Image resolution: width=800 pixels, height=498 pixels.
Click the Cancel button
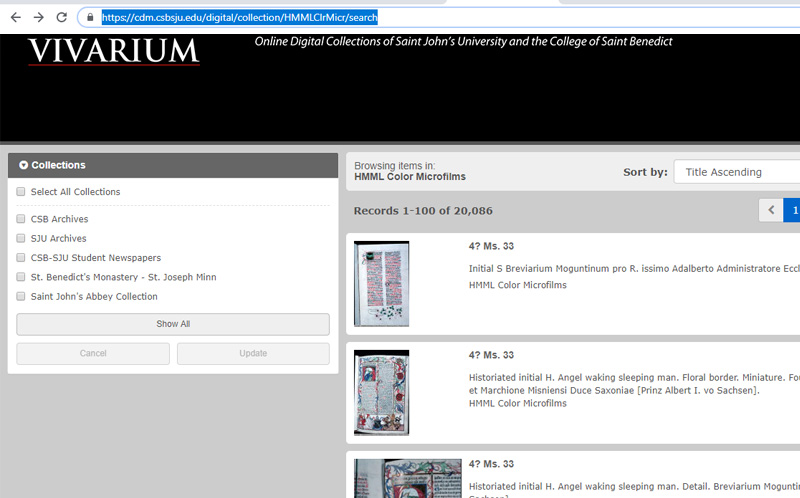[x=93, y=353]
